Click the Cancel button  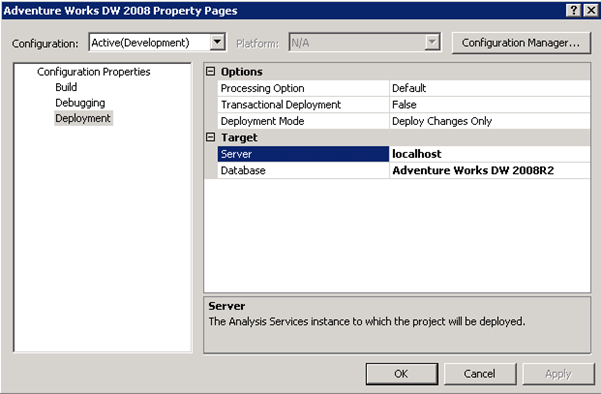480,374
